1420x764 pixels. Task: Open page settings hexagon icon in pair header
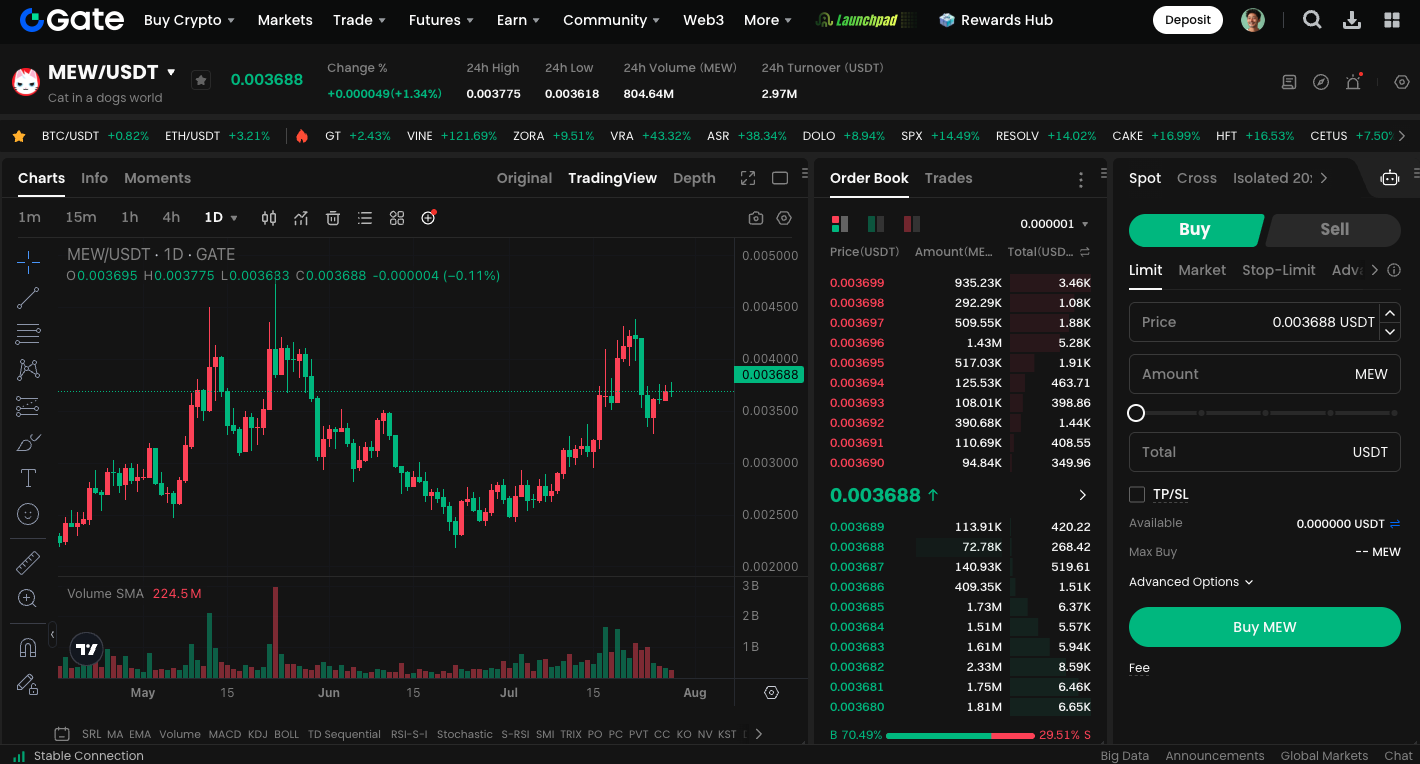(x=1402, y=82)
